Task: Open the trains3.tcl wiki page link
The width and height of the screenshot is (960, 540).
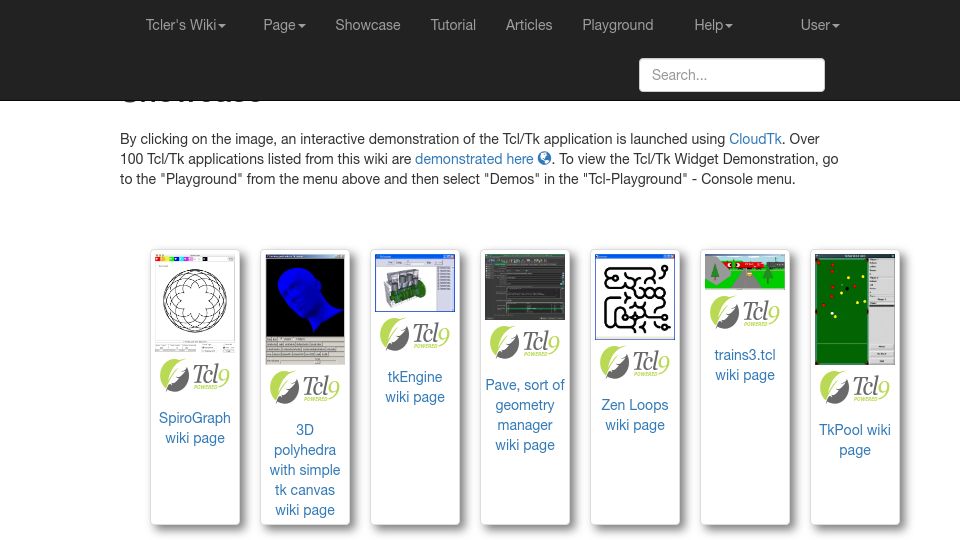Action: point(744,365)
